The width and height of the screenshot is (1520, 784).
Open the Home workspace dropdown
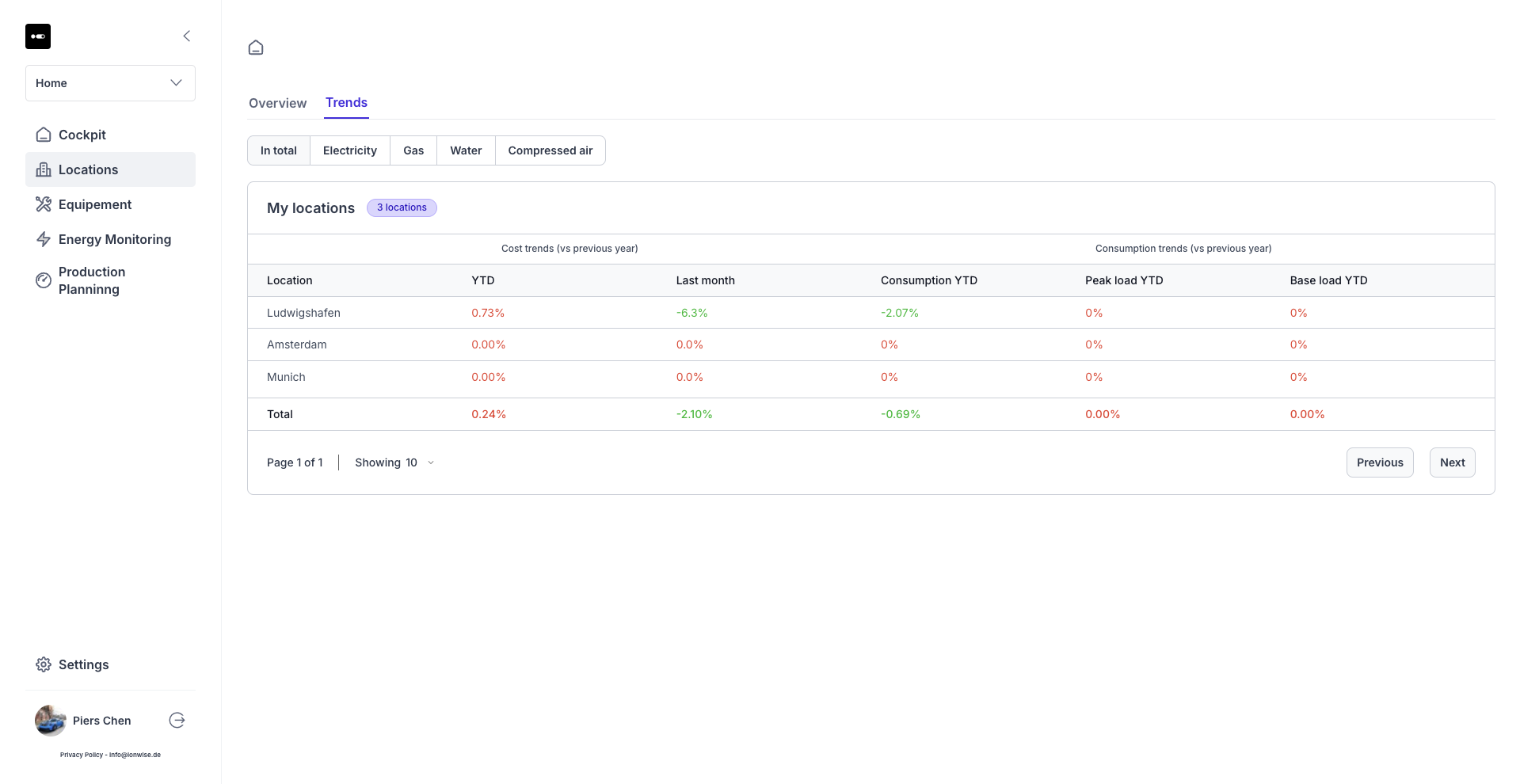tap(110, 83)
